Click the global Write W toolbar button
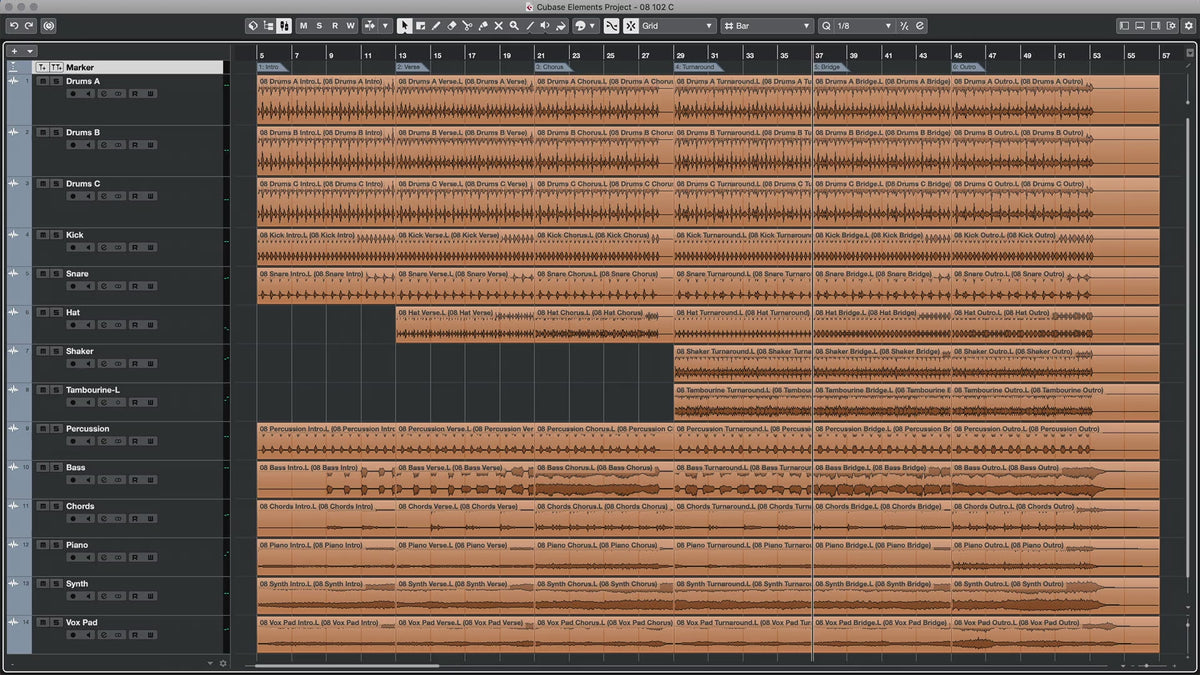Screen dimensions: 1200x675 pyautogui.click(x=350, y=26)
